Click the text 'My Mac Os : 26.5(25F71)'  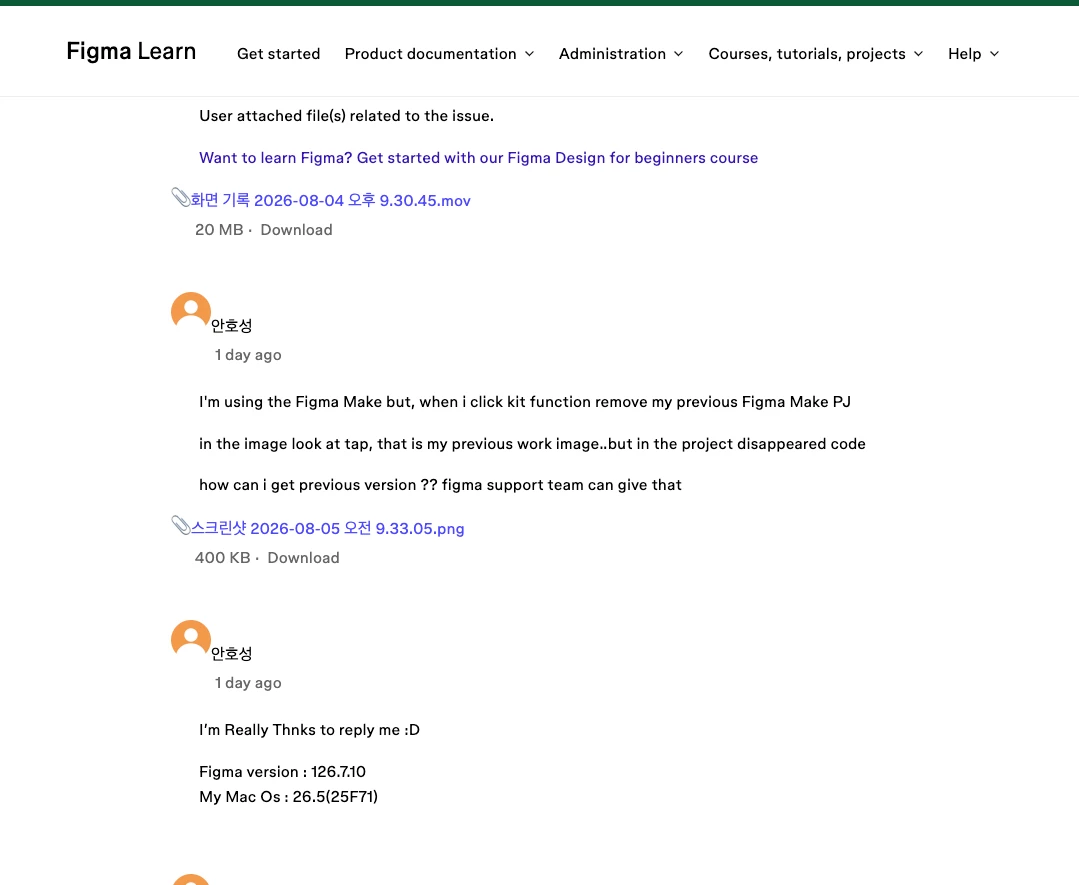[x=288, y=797]
